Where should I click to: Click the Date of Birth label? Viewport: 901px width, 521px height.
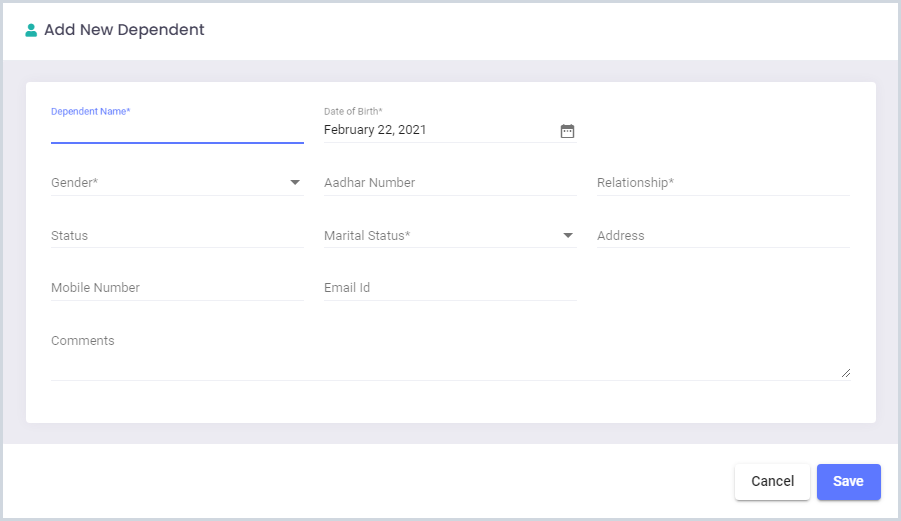353,111
